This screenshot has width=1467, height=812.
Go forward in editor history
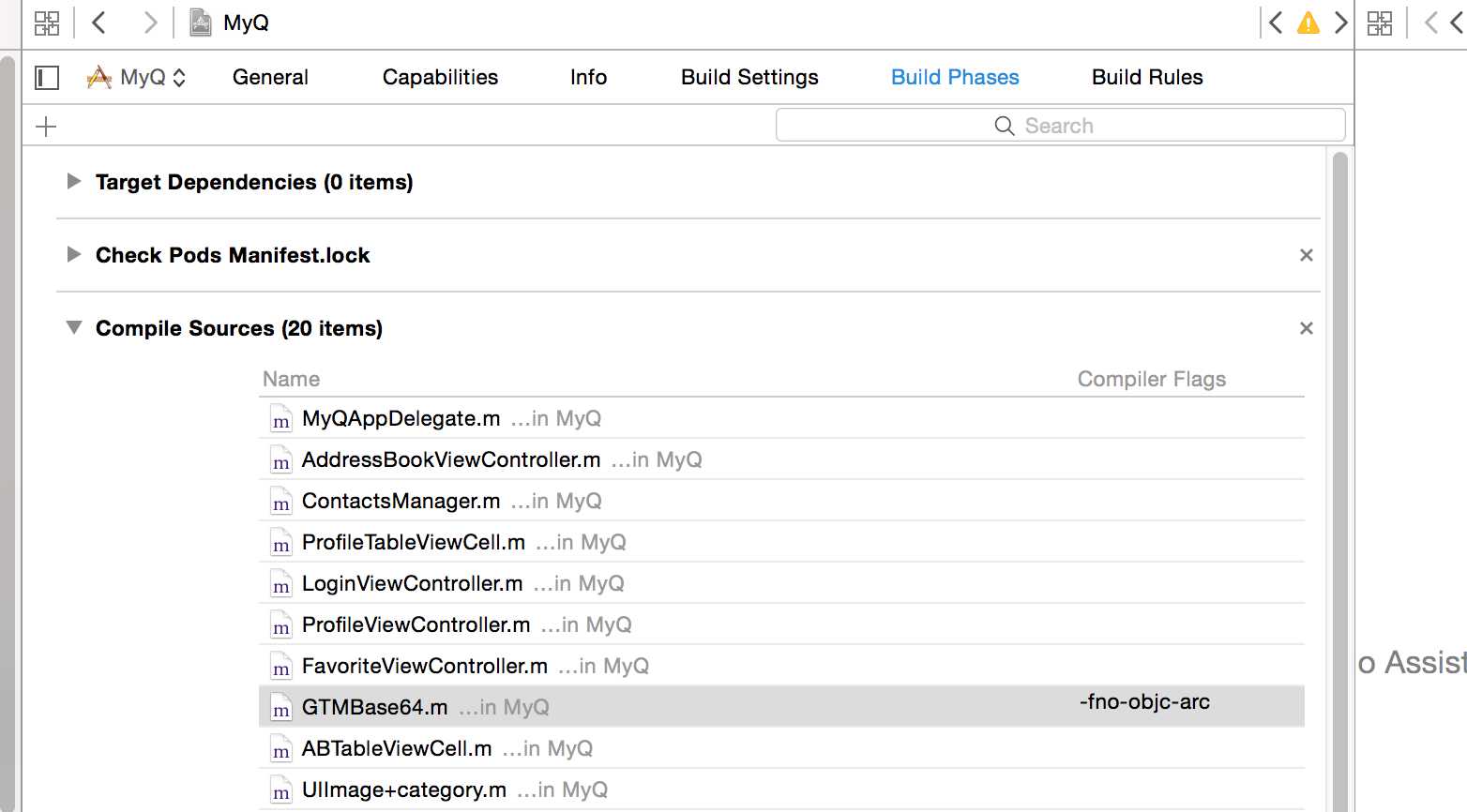click(x=149, y=23)
